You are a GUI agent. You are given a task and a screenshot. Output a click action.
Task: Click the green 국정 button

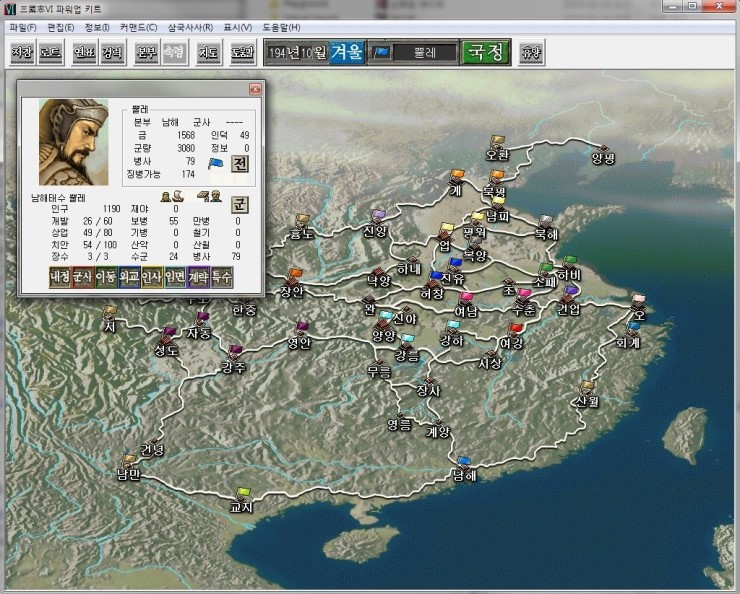(x=486, y=52)
